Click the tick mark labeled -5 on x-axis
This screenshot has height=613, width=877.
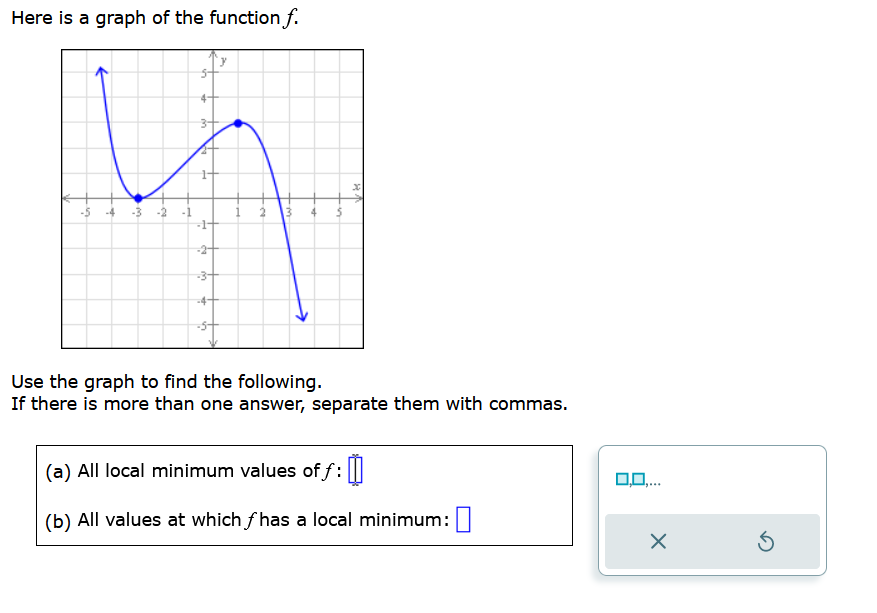pyautogui.click(x=85, y=198)
